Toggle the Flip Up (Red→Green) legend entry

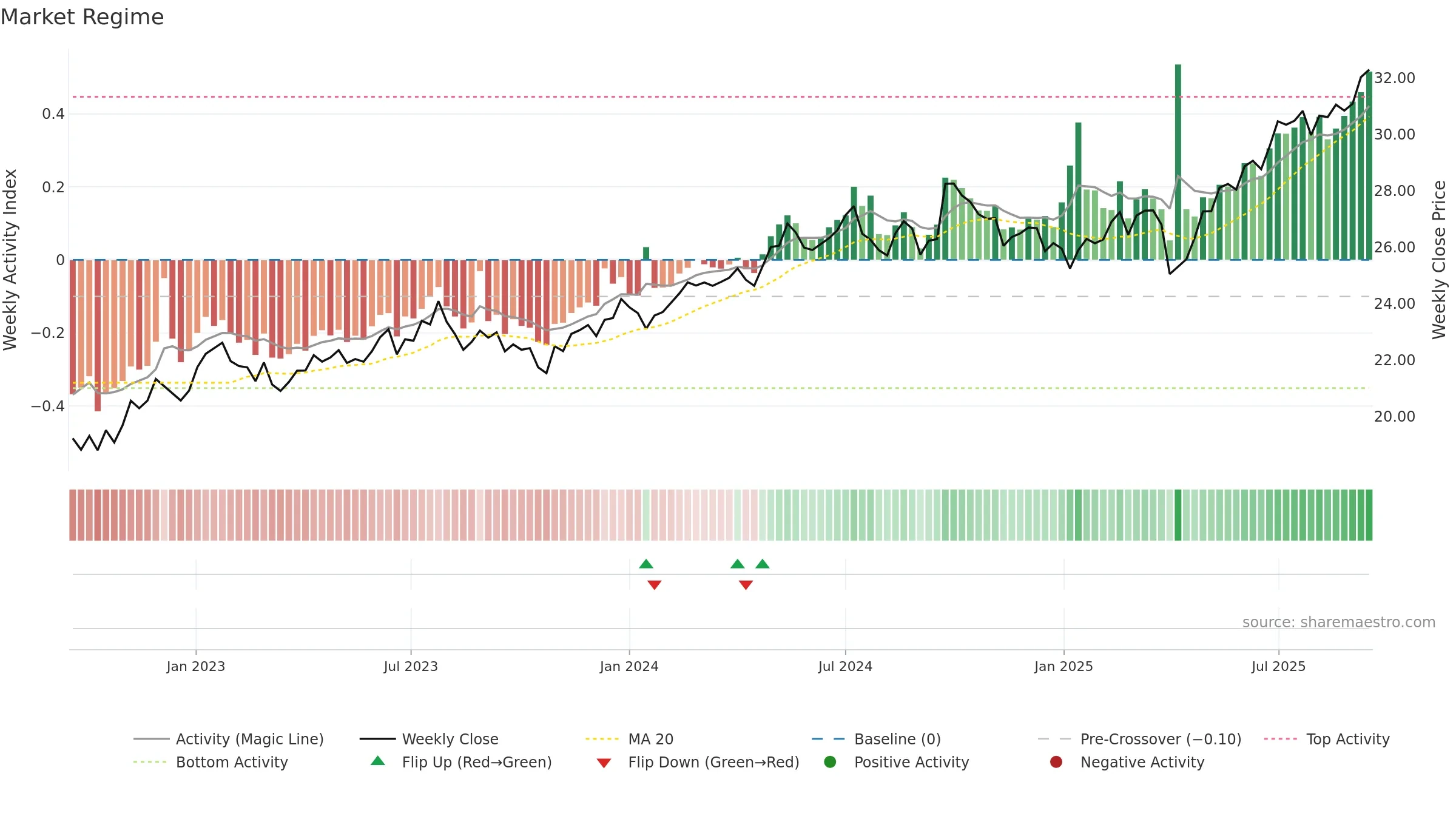coord(461,762)
